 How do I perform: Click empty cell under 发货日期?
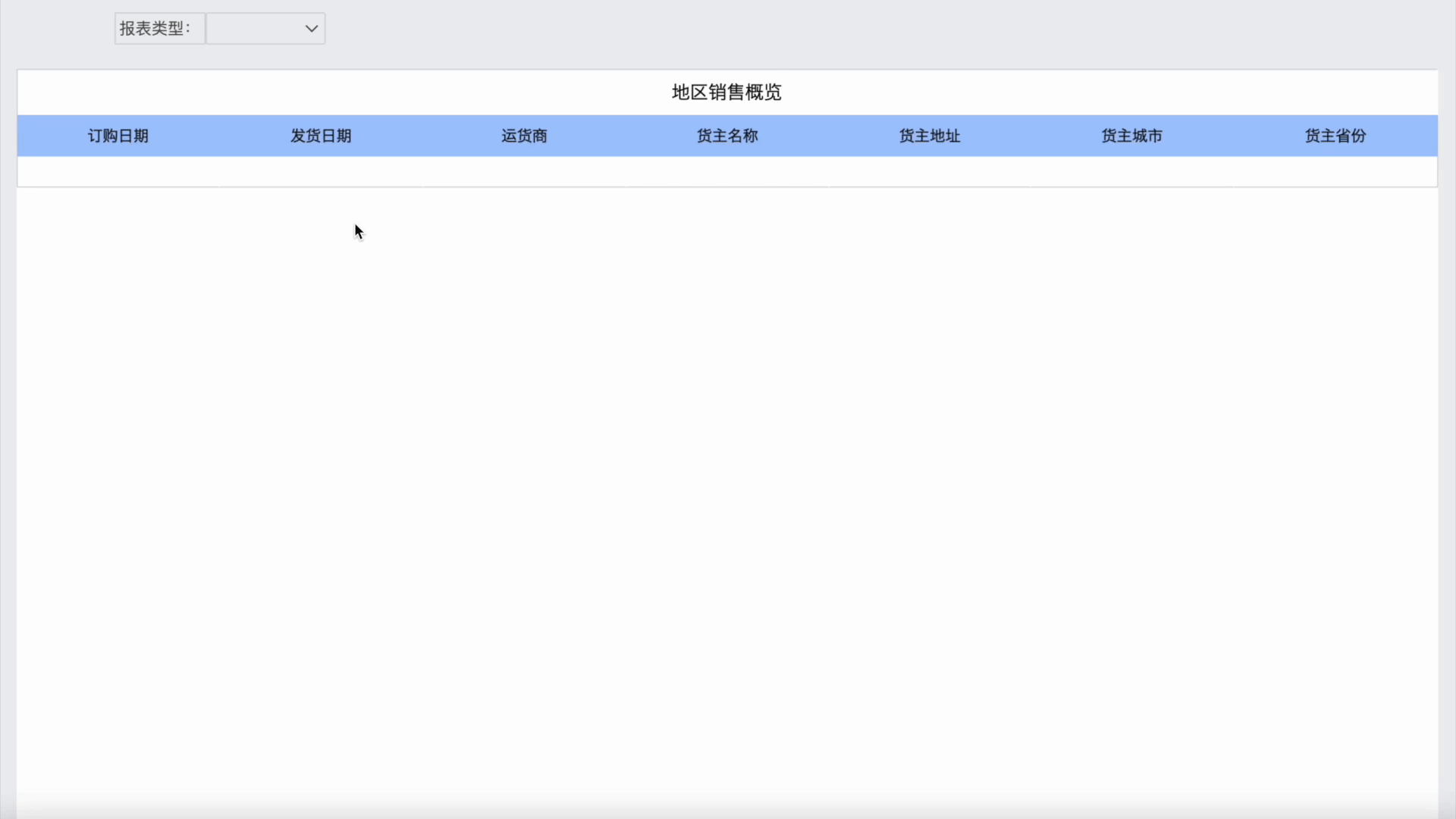click(321, 171)
